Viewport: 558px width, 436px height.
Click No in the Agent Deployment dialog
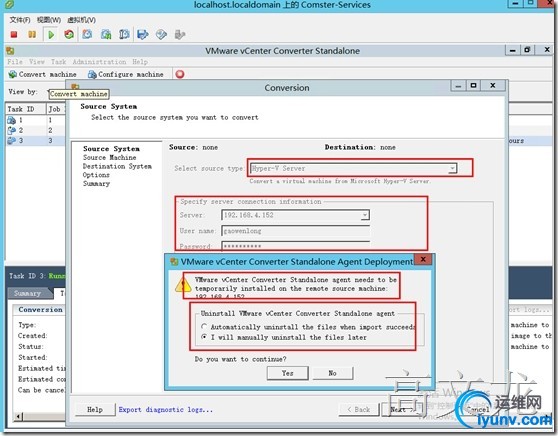[x=332, y=373]
